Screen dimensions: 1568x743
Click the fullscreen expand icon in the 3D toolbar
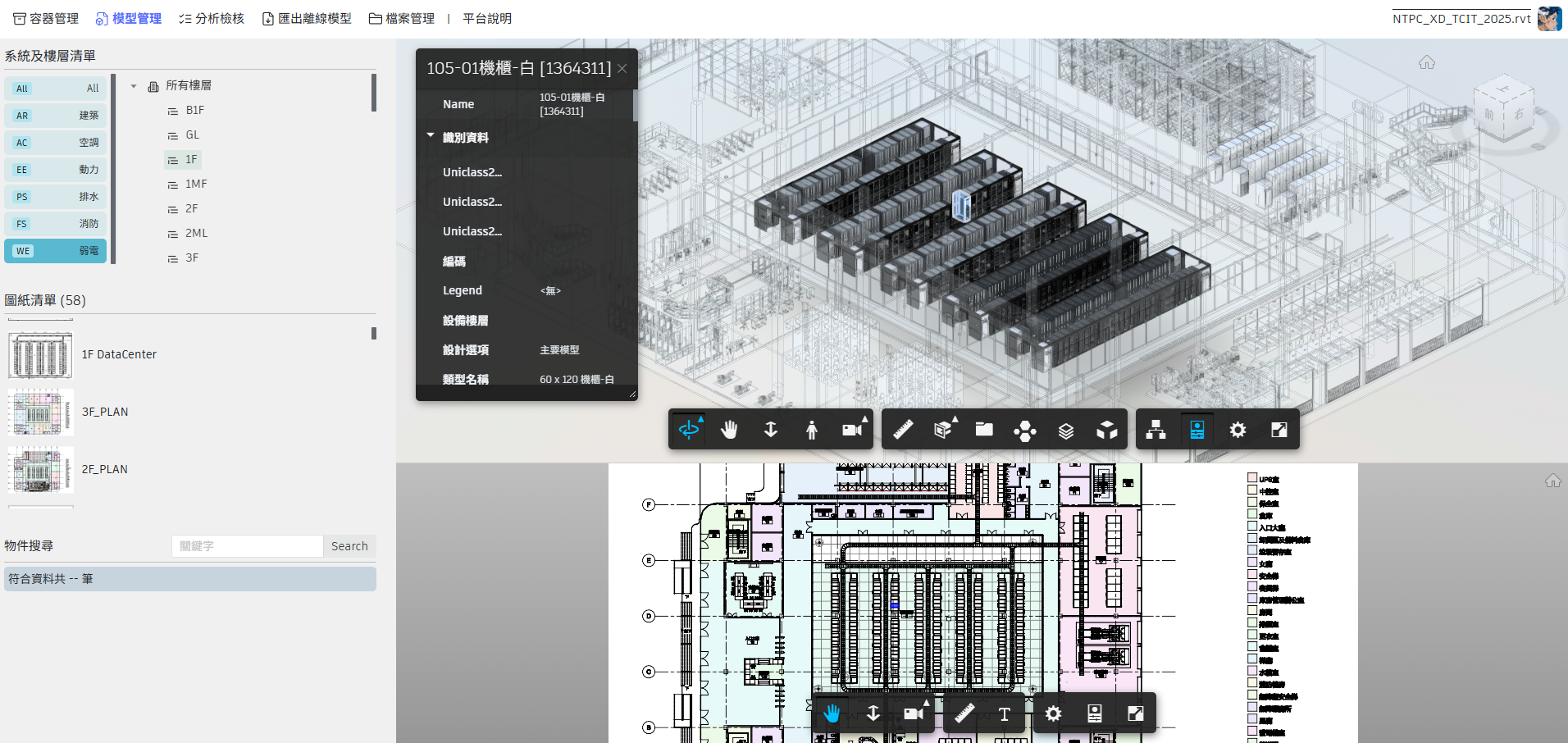click(1279, 429)
